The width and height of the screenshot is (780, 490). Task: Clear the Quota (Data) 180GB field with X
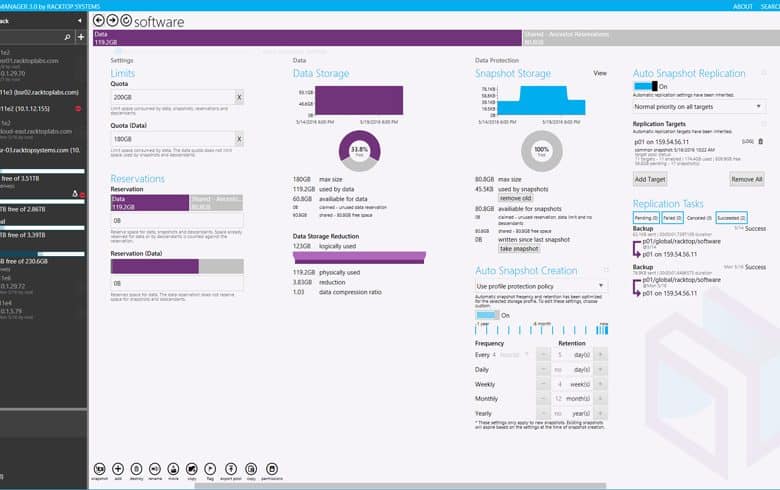coord(239,139)
